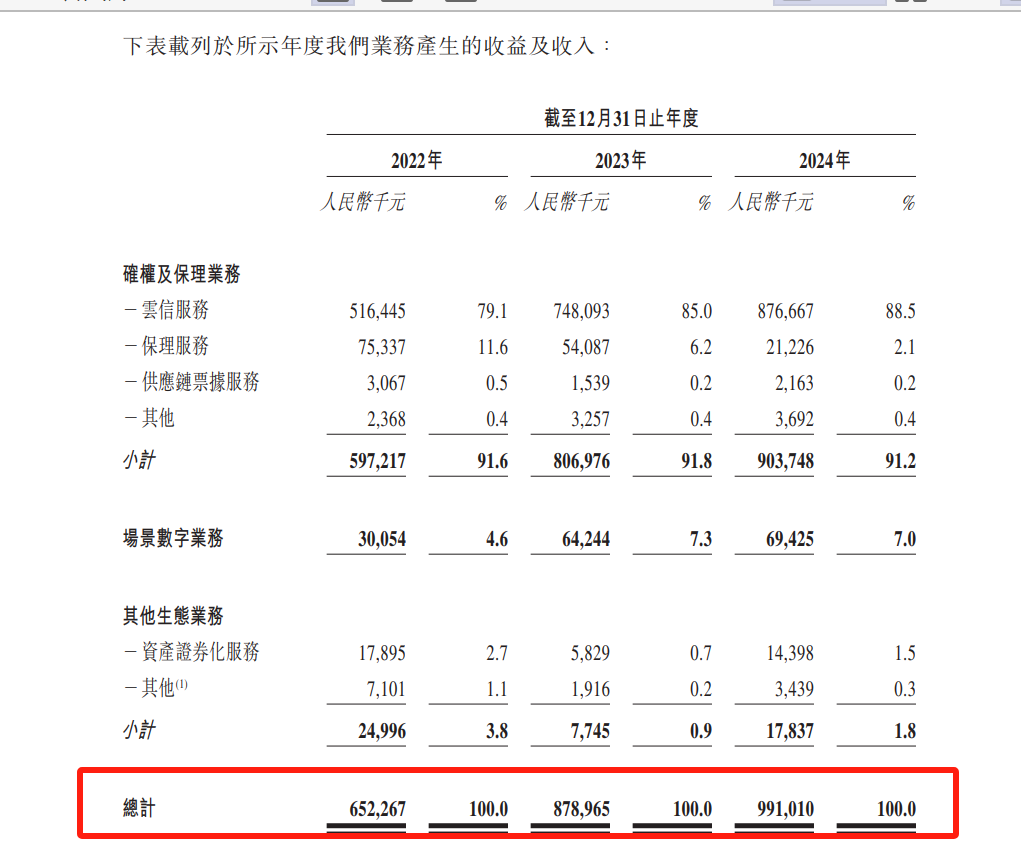Click the header '截至12月31日止年度'

click(x=621, y=118)
